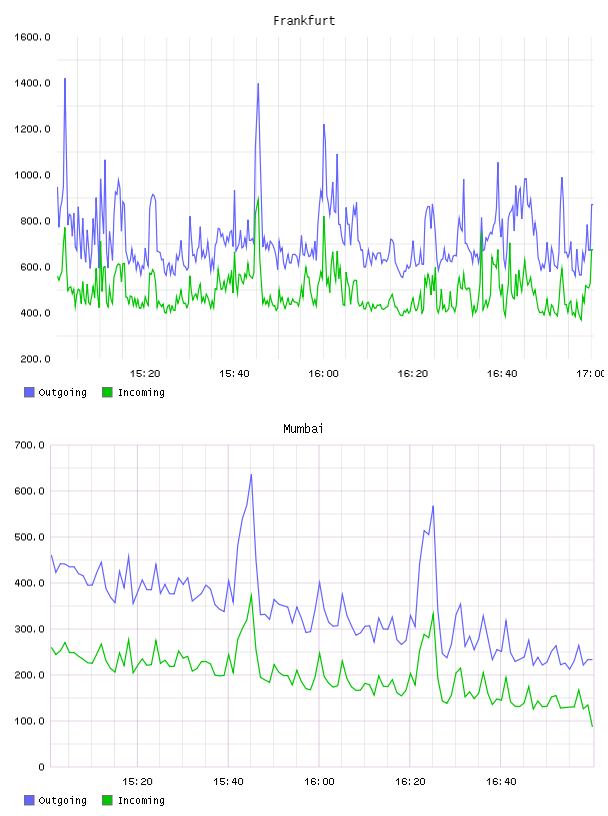Click Frankfurt's outgoing peak just after 15:40

point(258,84)
